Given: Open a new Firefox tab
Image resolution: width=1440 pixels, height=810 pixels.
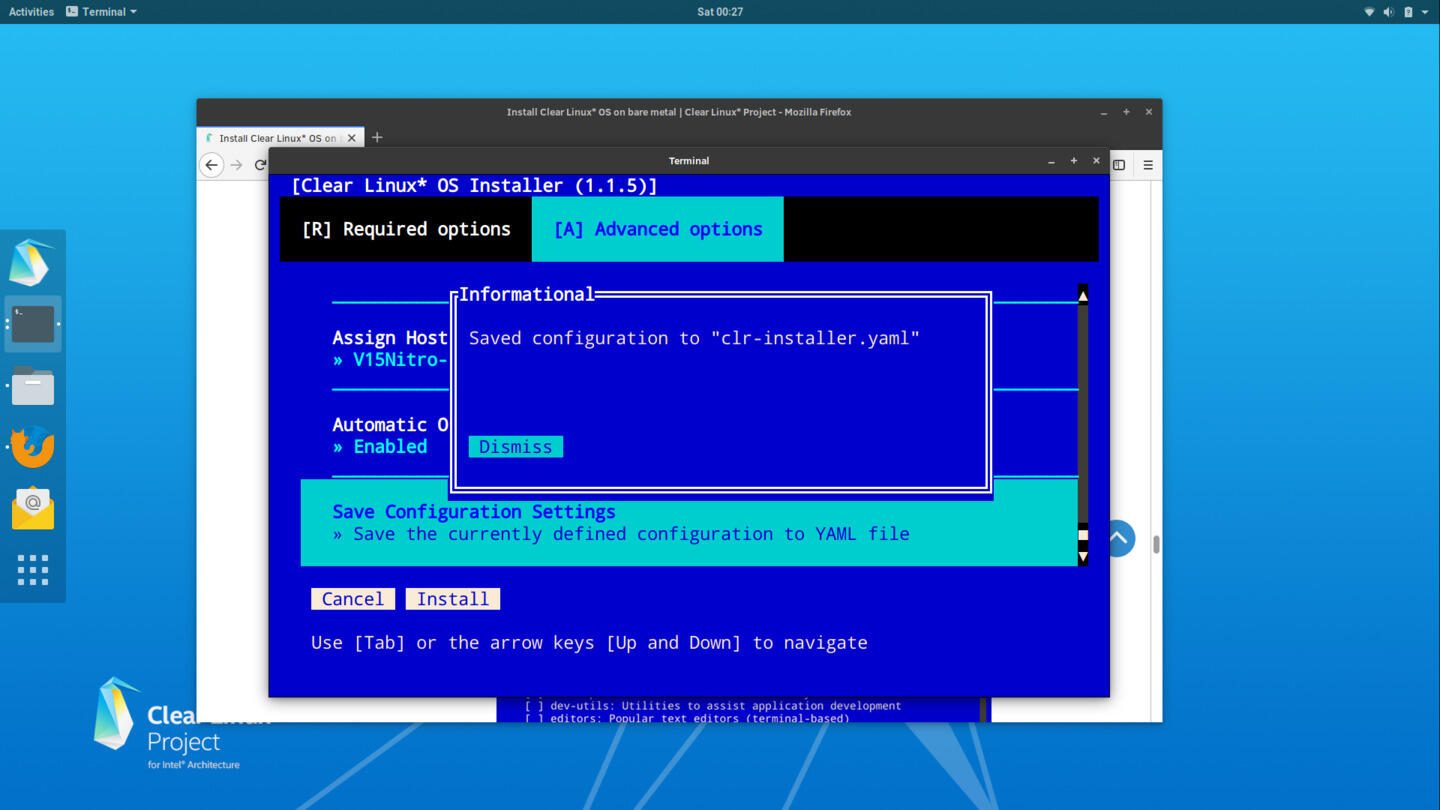Looking at the screenshot, I should pyautogui.click(x=377, y=138).
